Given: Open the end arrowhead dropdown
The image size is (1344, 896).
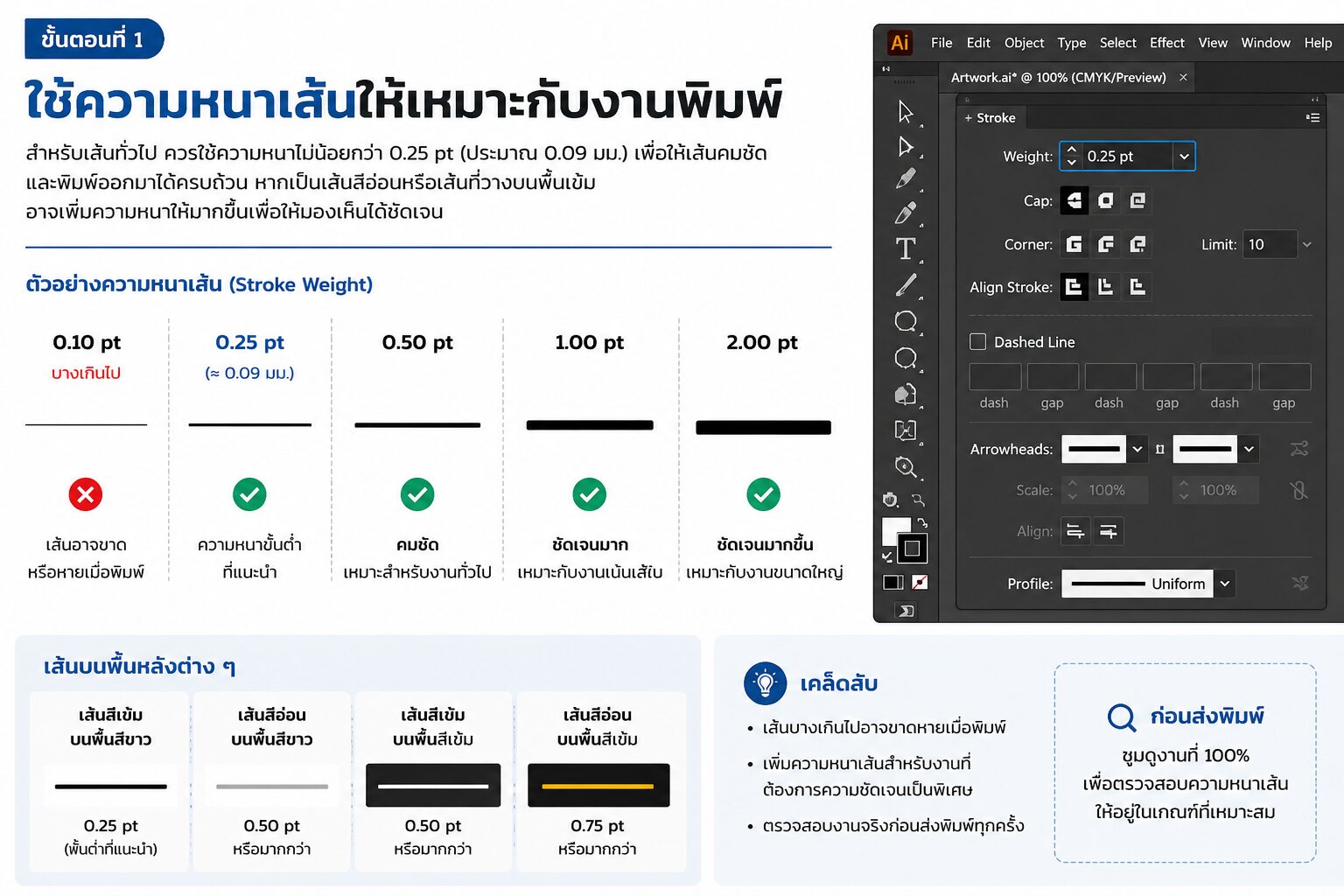Looking at the screenshot, I should (x=1249, y=449).
